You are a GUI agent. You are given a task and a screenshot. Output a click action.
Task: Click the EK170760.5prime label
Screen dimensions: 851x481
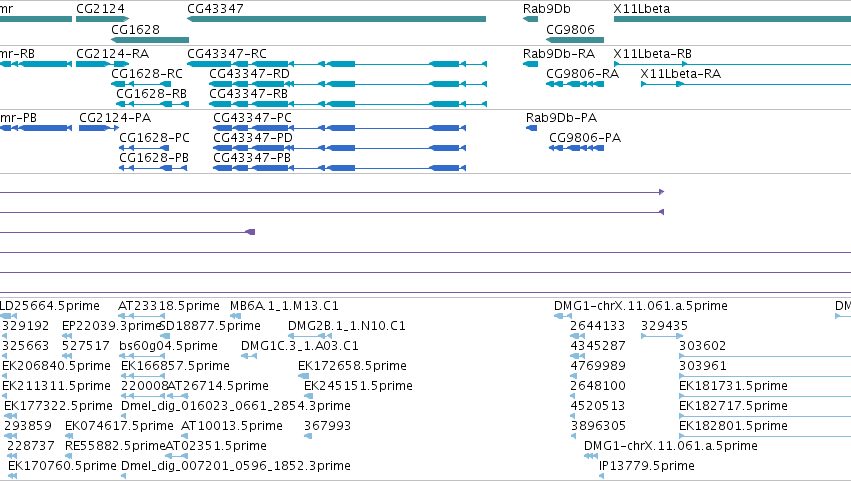[x=62, y=466]
